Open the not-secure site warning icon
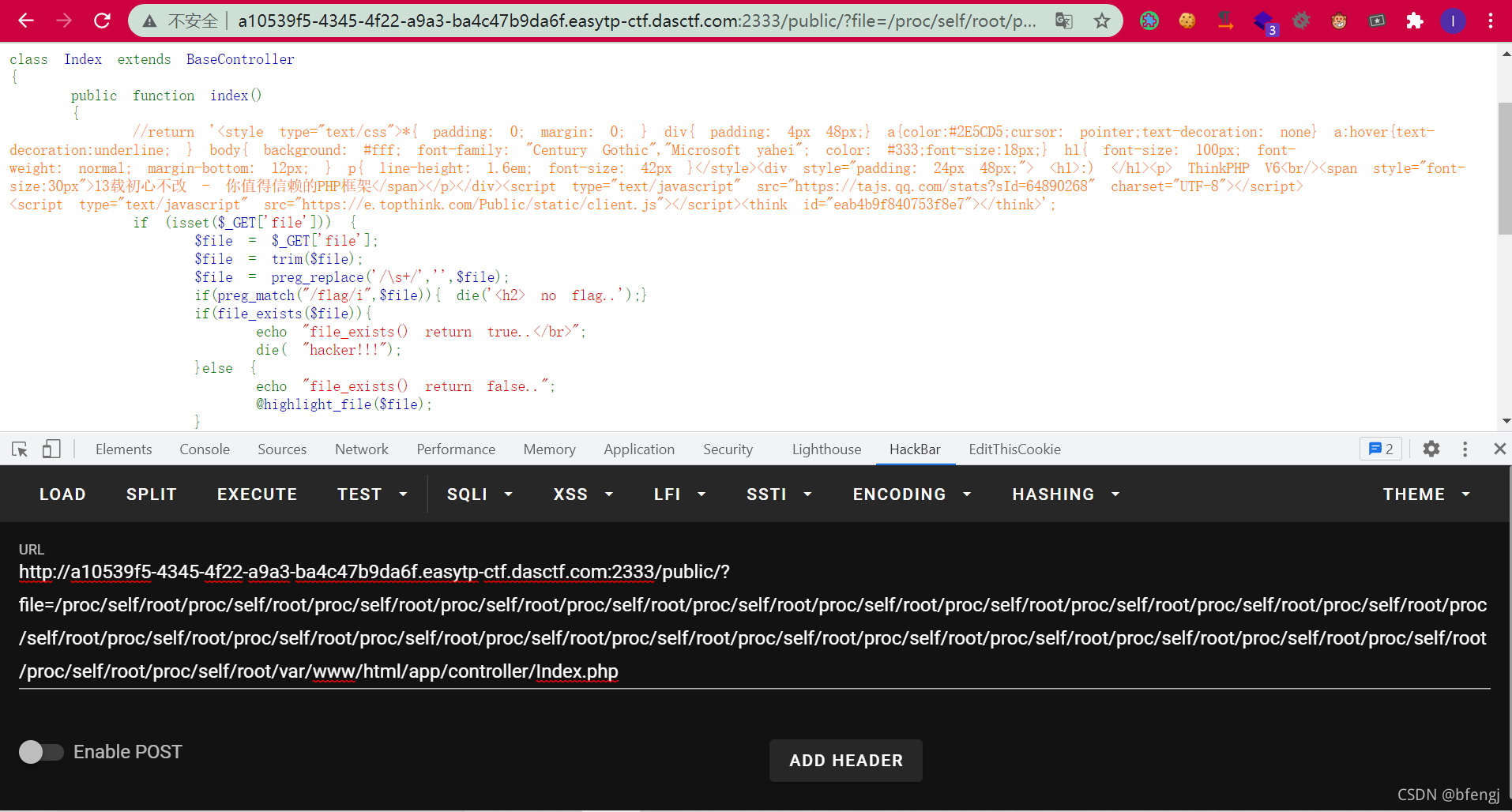The image size is (1512, 812). pyautogui.click(x=149, y=21)
